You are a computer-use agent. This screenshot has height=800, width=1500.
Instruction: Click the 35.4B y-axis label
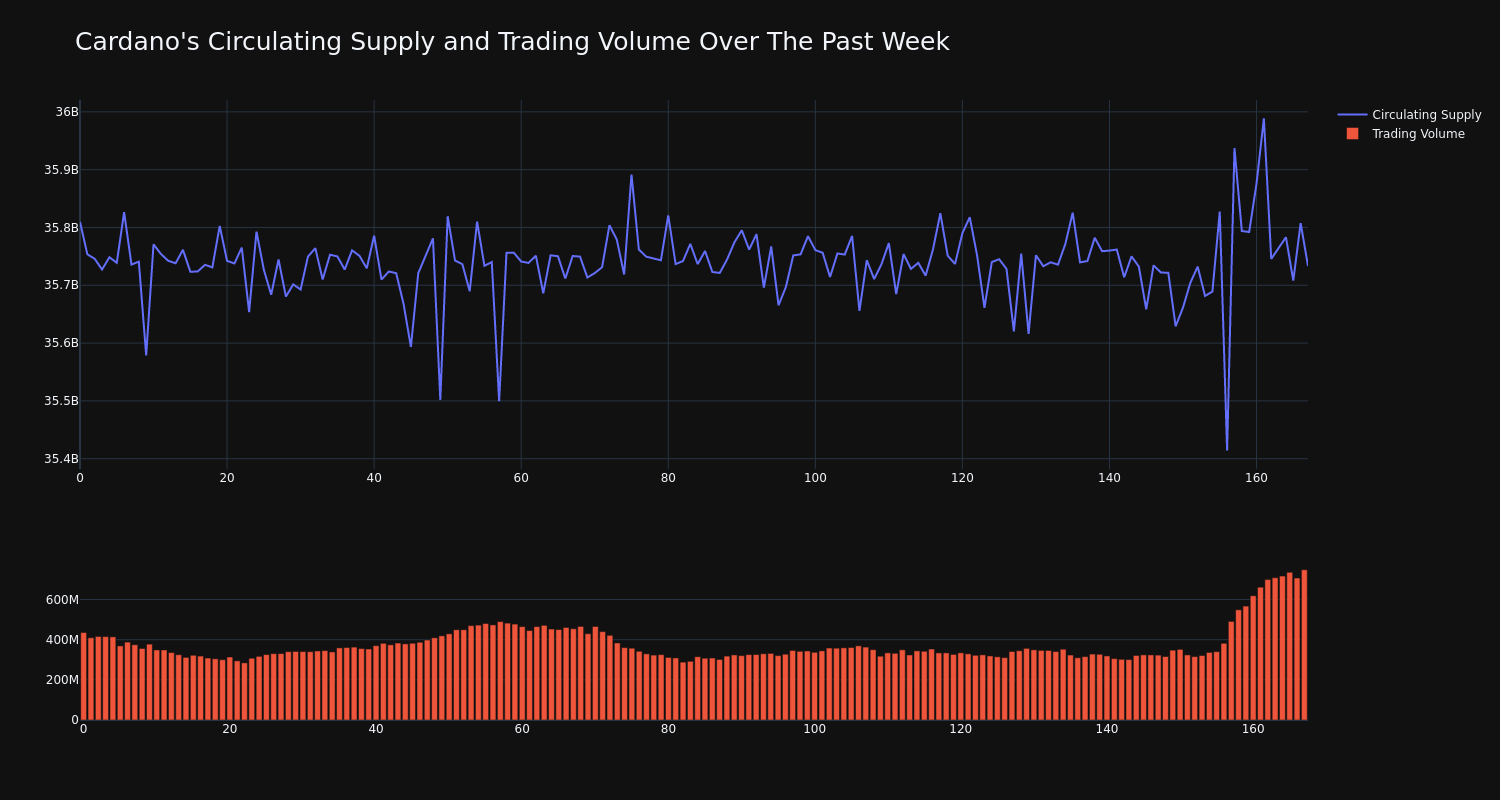coord(61,459)
